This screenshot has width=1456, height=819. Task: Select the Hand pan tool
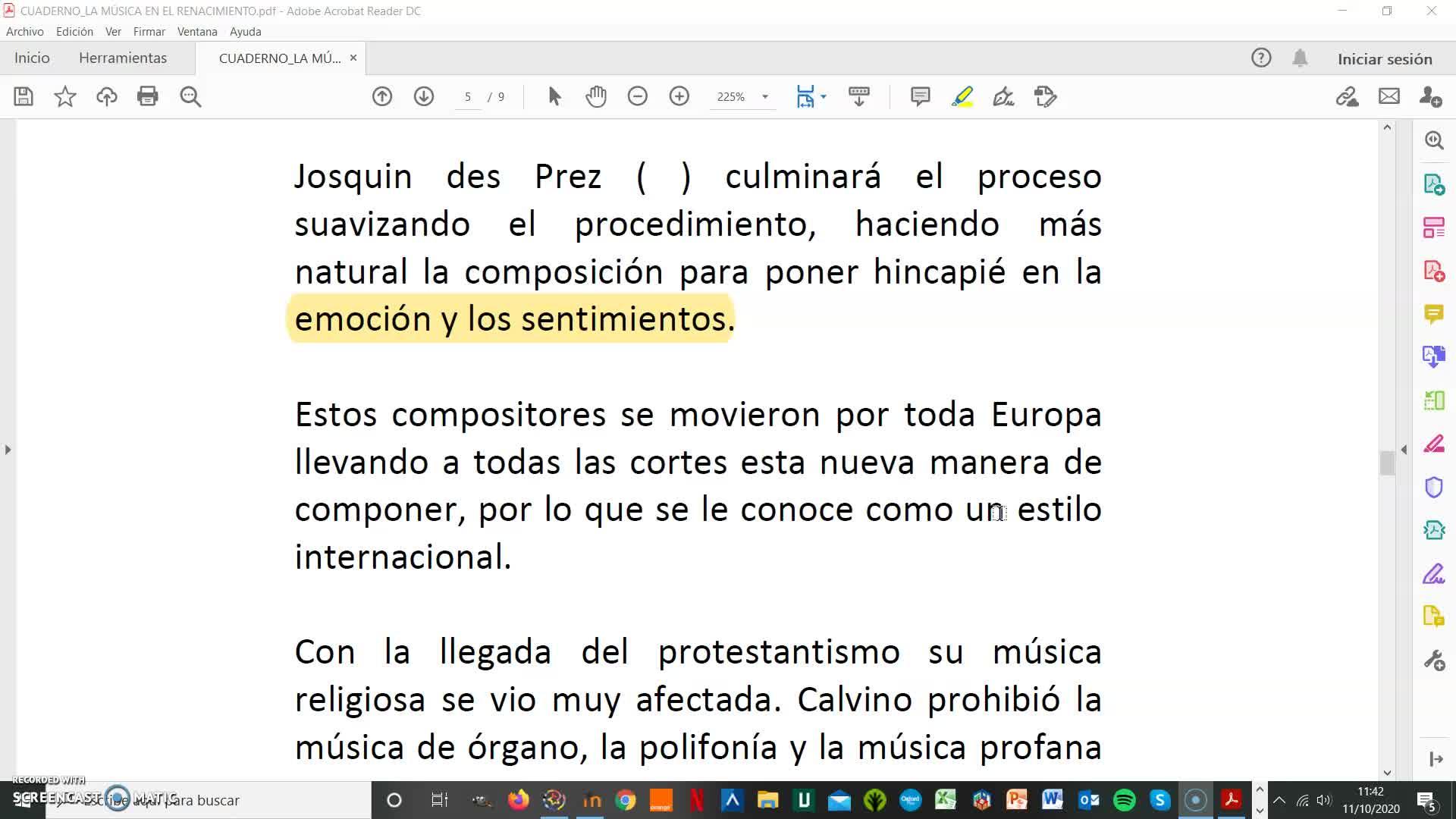[x=596, y=96]
